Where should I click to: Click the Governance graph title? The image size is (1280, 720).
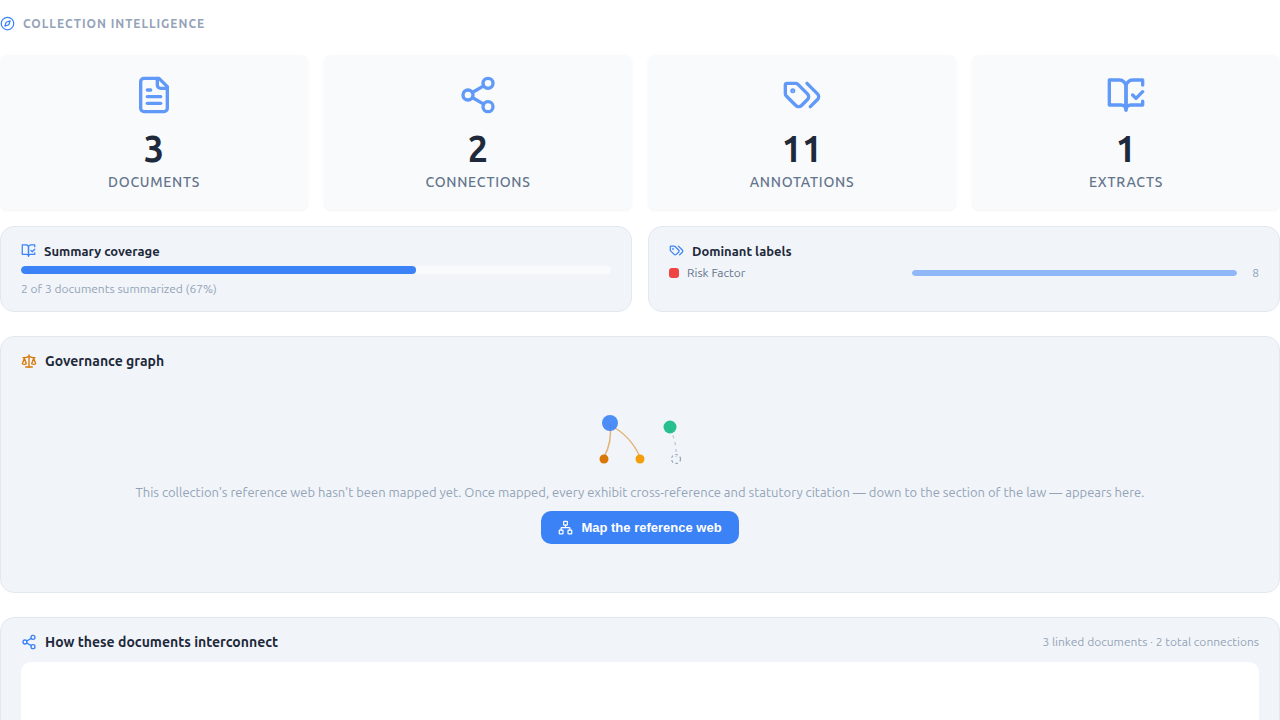[x=104, y=361]
